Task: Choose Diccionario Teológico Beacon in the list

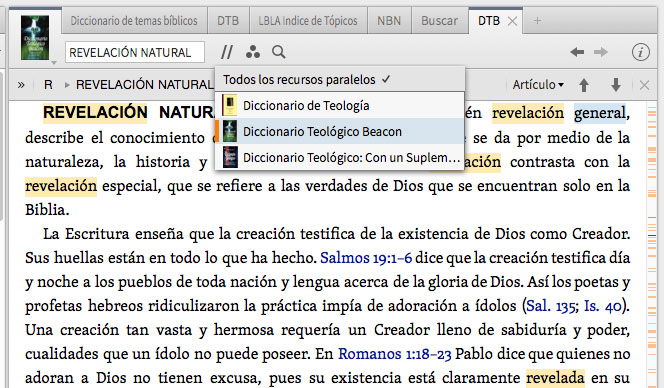Action: (340, 131)
